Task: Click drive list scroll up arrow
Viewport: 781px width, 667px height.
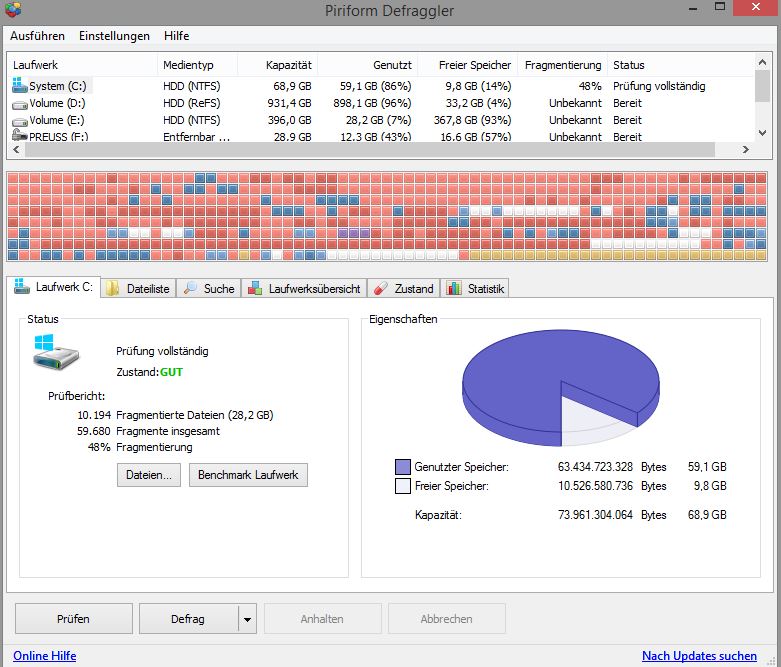Action: (x=762, y=62)
